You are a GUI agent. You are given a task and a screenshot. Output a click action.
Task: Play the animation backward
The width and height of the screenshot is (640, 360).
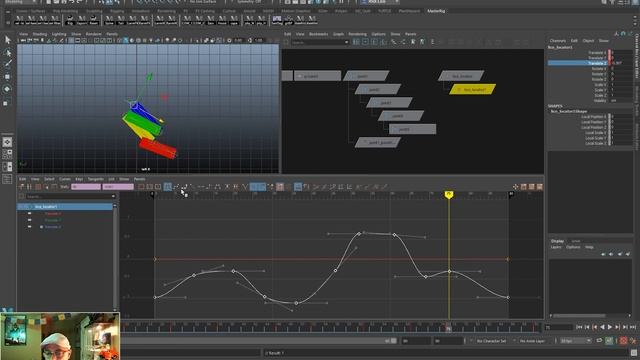coord(602,327)
